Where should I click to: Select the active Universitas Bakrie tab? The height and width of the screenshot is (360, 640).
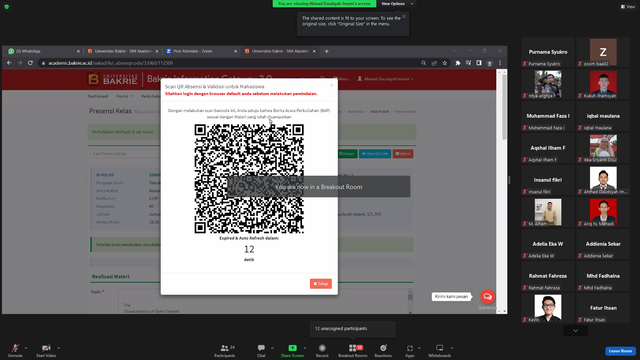[x=279, y=51]
